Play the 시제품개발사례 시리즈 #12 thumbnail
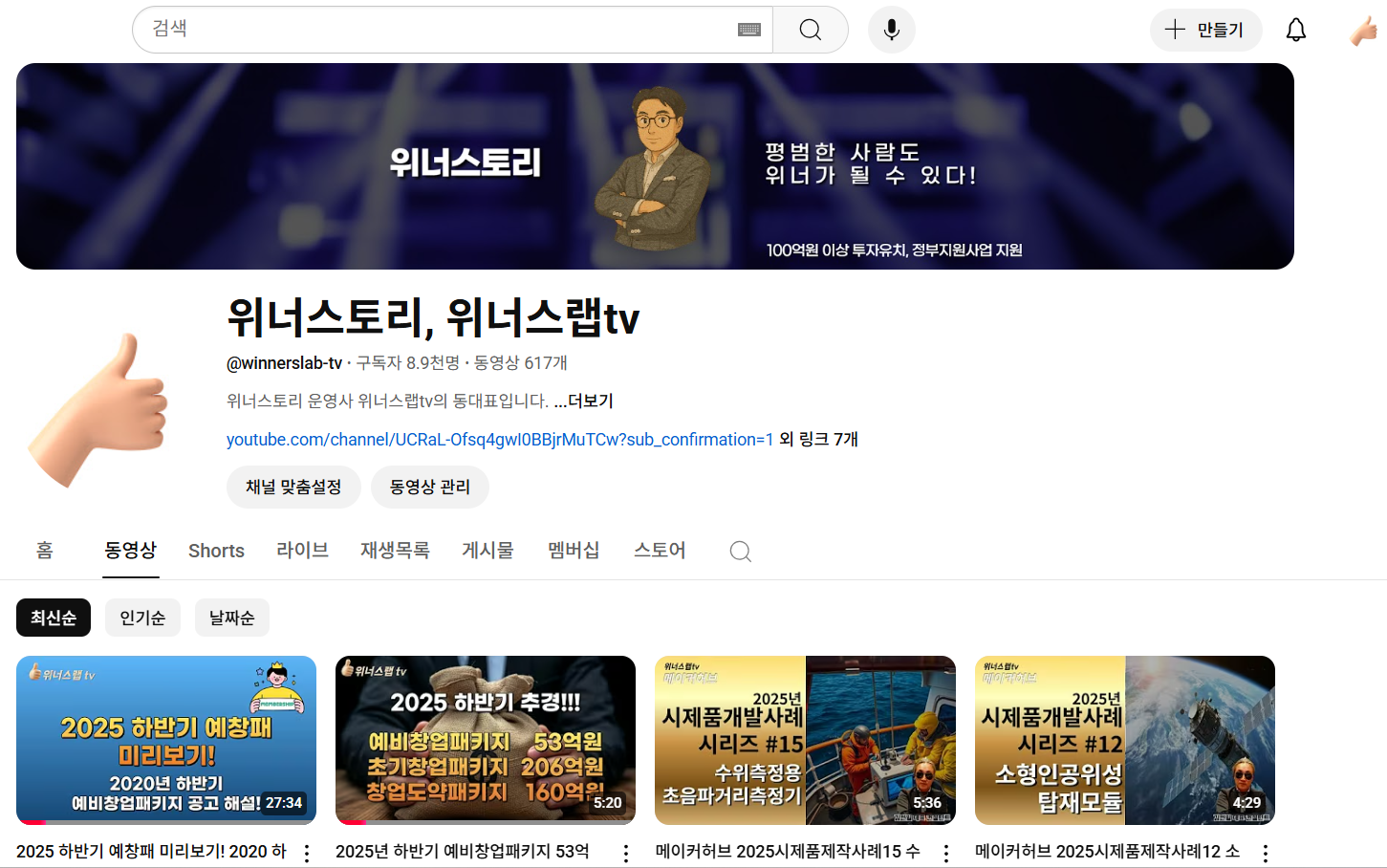This screenshot has height=868, width=1387. 1125,740
